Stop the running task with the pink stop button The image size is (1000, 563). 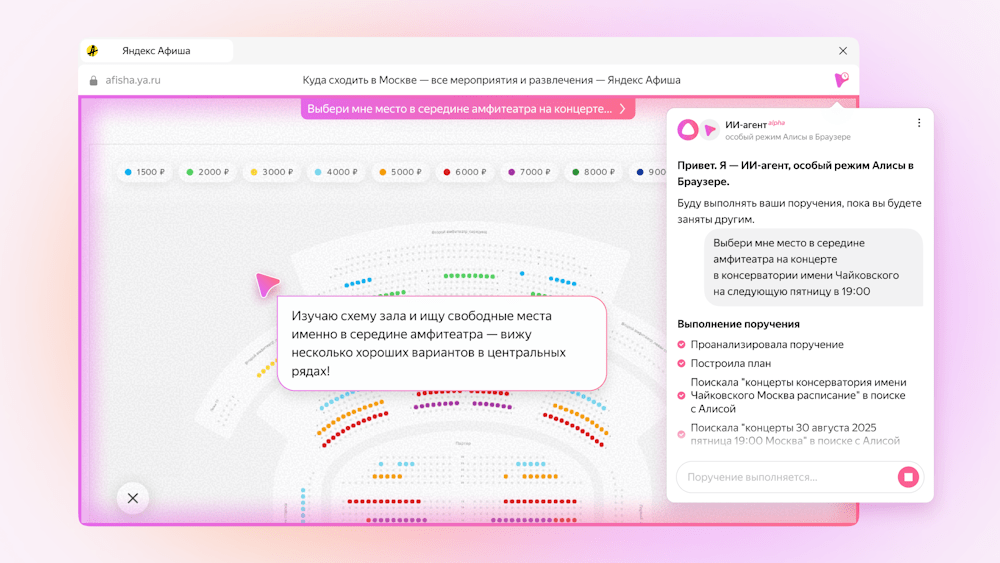point(908,477)
